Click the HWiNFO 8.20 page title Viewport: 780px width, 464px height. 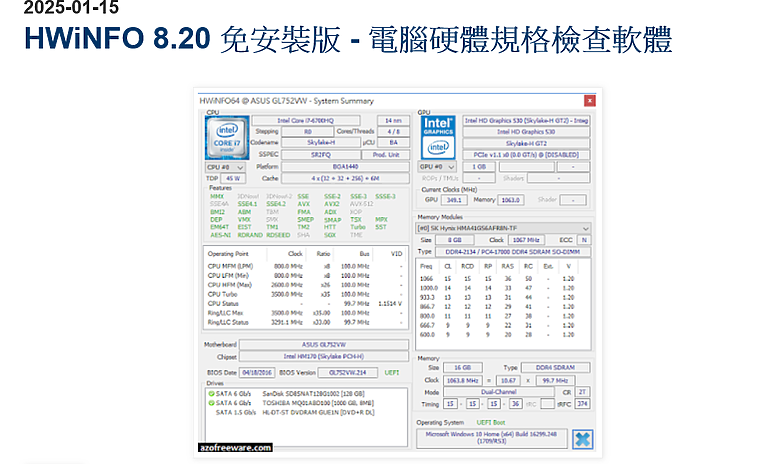[x=348, y=39]
